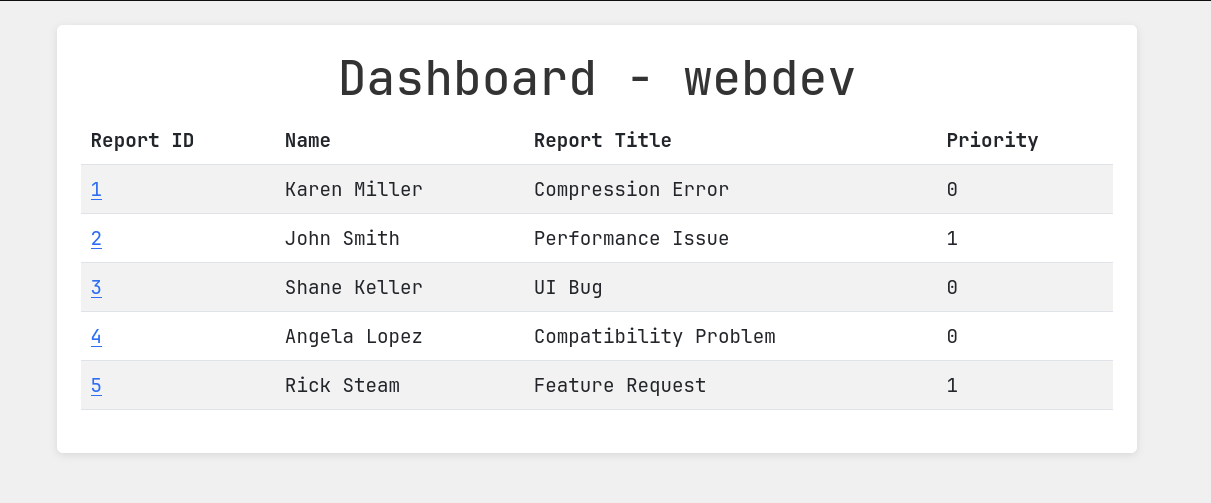Image resolution: width=1211 pixels, height=503 pixels.
Task: Click the Priority column header
Action: (992, 141)
